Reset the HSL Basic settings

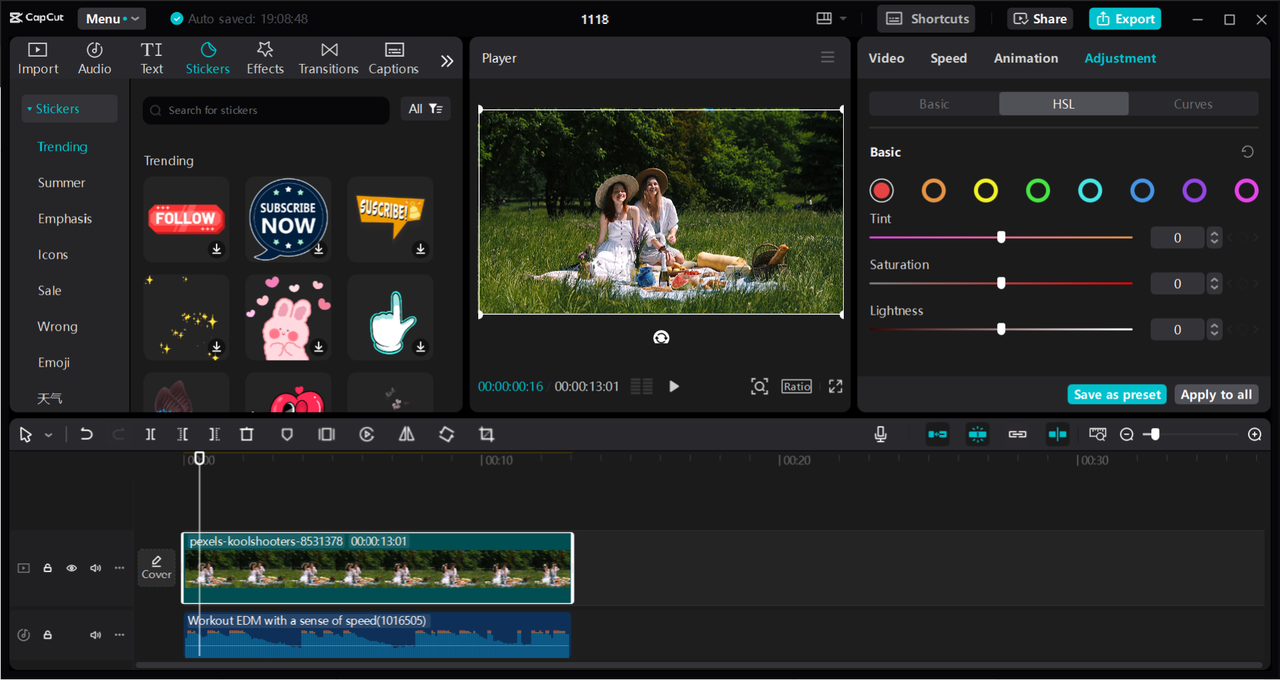coord(1247,152)
